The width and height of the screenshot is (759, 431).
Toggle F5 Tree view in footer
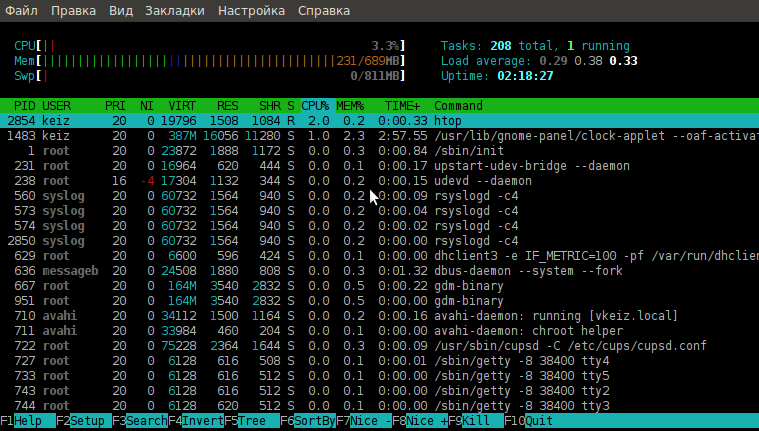pyautogui.click(x=252, y=421)
